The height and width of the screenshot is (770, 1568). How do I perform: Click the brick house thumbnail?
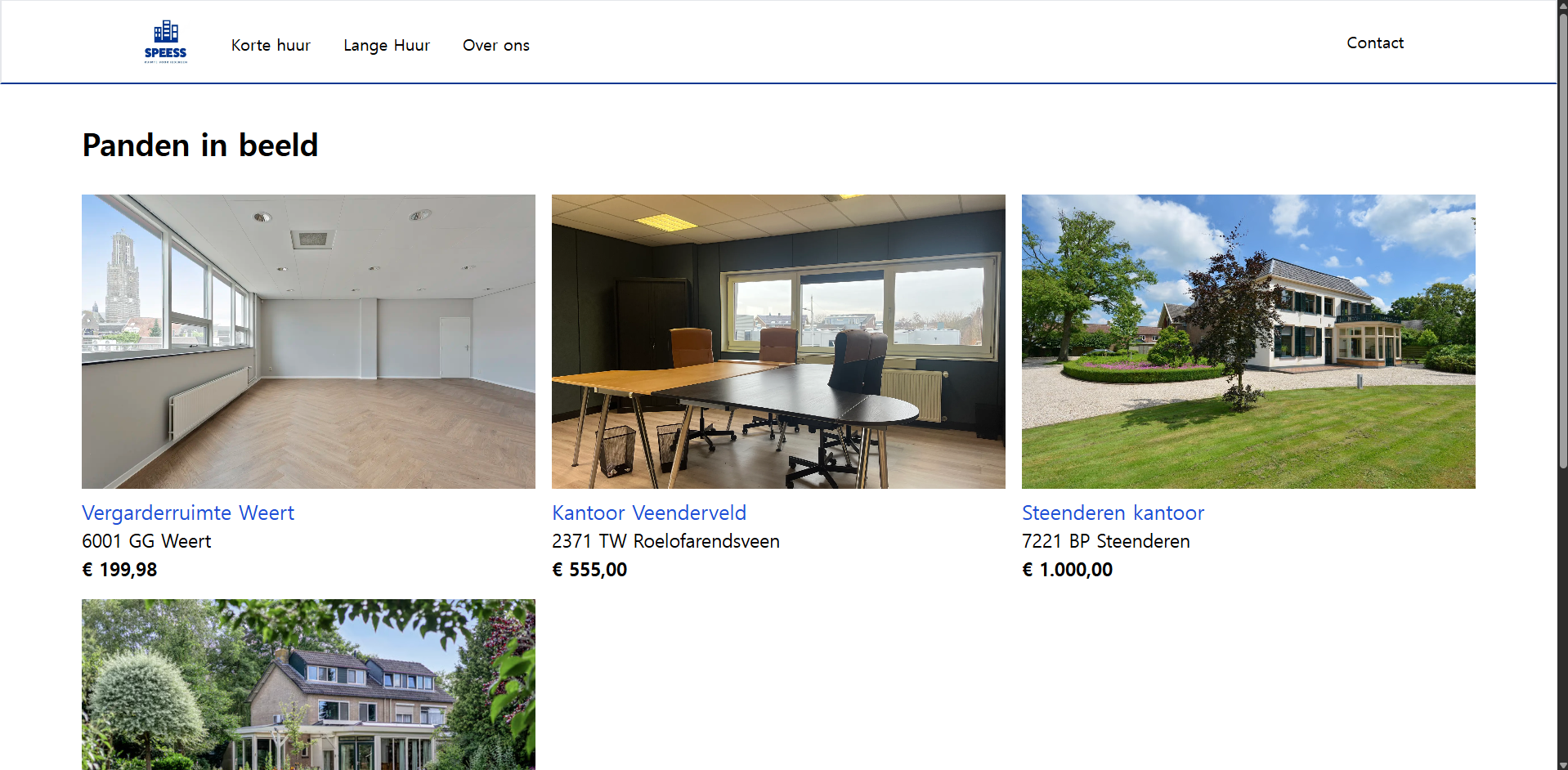pos(308,684)
